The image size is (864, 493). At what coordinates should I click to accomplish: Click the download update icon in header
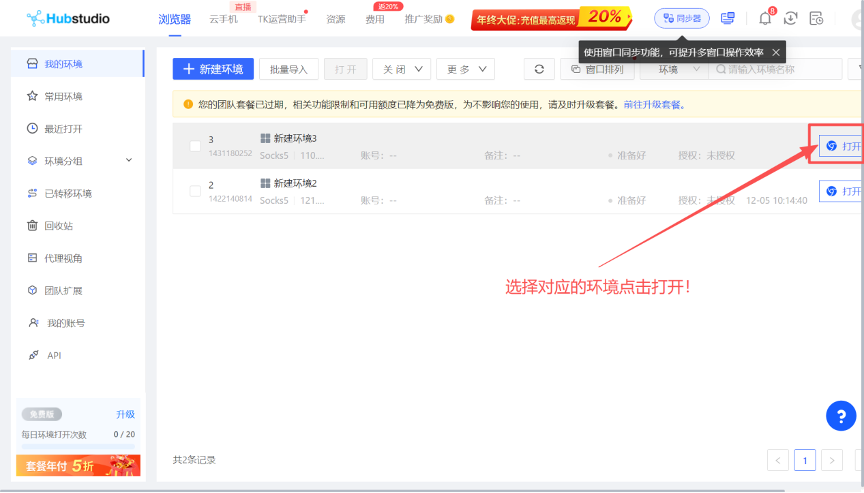coord(791,18)
